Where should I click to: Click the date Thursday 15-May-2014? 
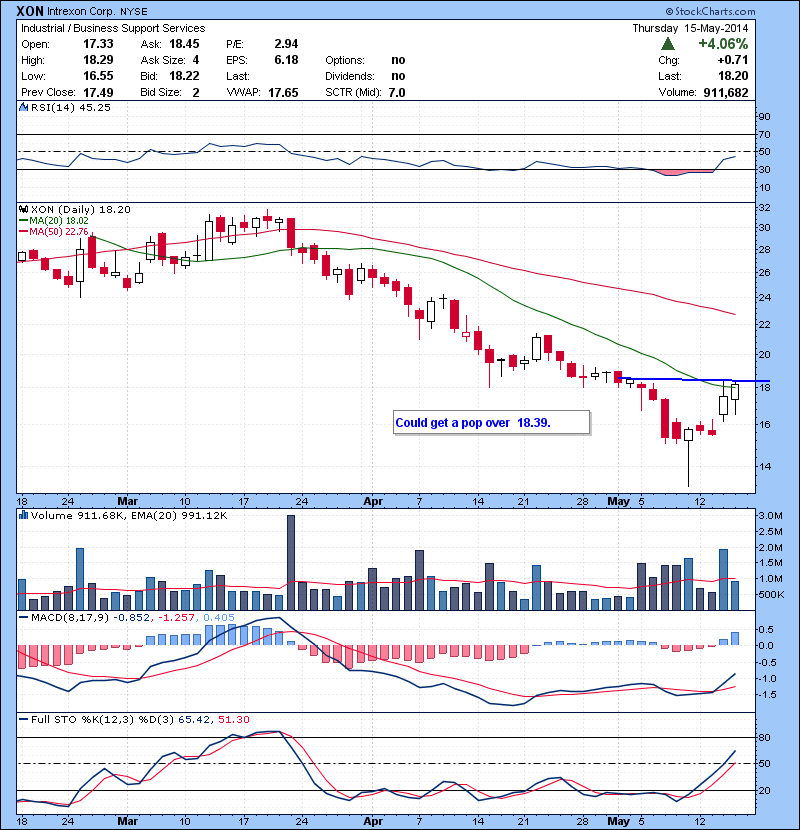pos(690,28)
